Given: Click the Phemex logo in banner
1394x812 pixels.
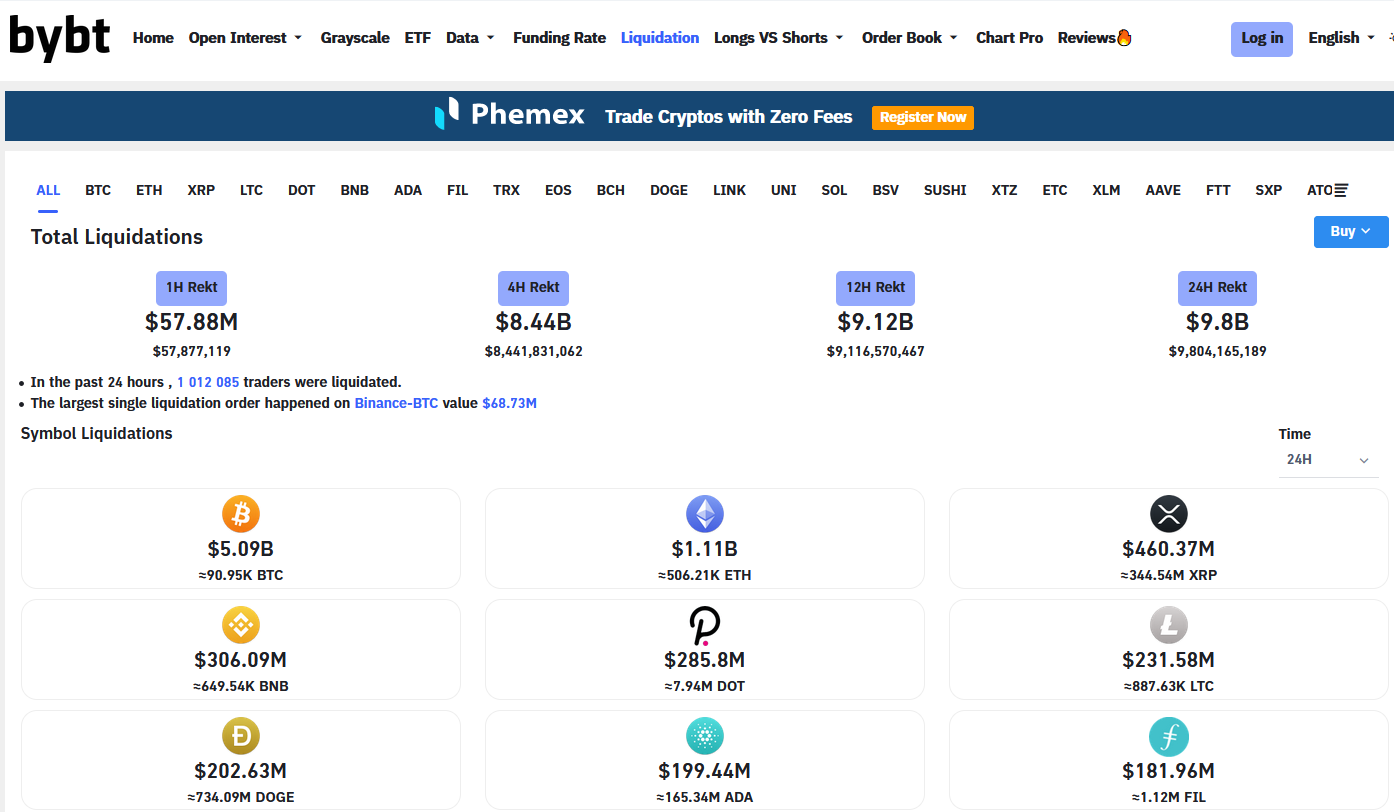Looking at the screenshot, I should (509, 115).
